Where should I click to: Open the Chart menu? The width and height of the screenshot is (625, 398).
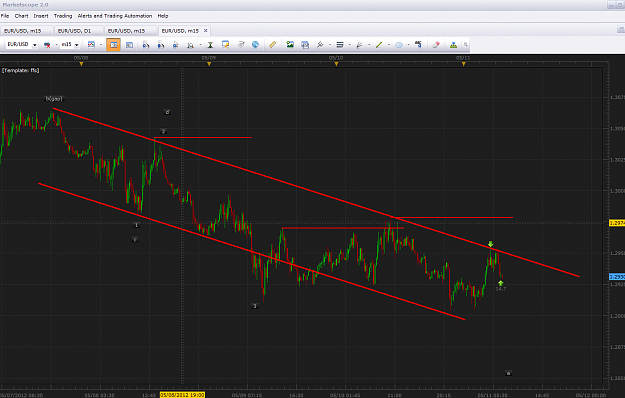point(22,16)
